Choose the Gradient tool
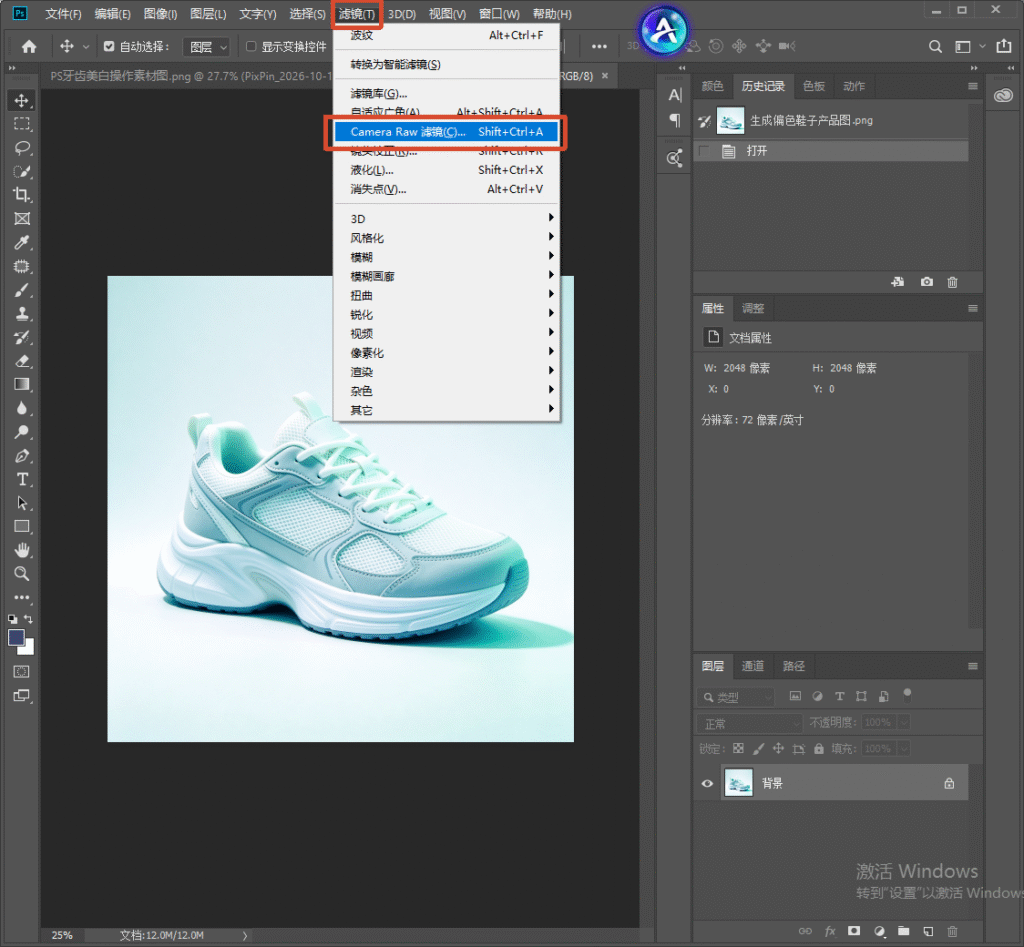 click(22, 385)
